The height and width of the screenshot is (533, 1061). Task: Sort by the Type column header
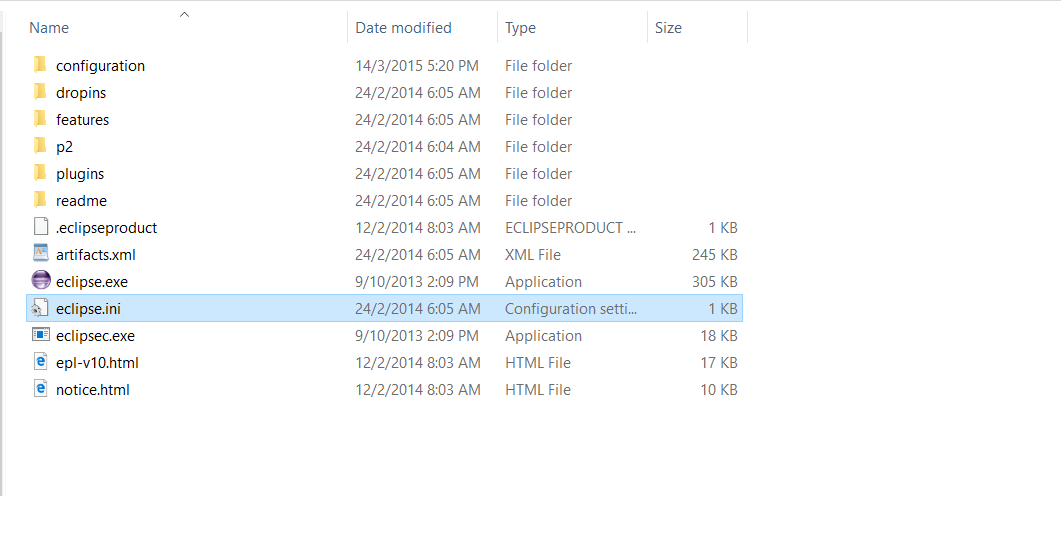point(520,28)
